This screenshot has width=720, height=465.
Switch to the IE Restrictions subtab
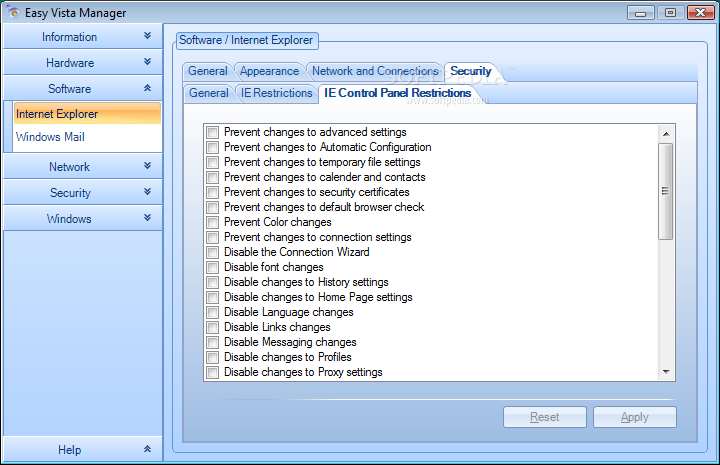(x=276, y=93)
